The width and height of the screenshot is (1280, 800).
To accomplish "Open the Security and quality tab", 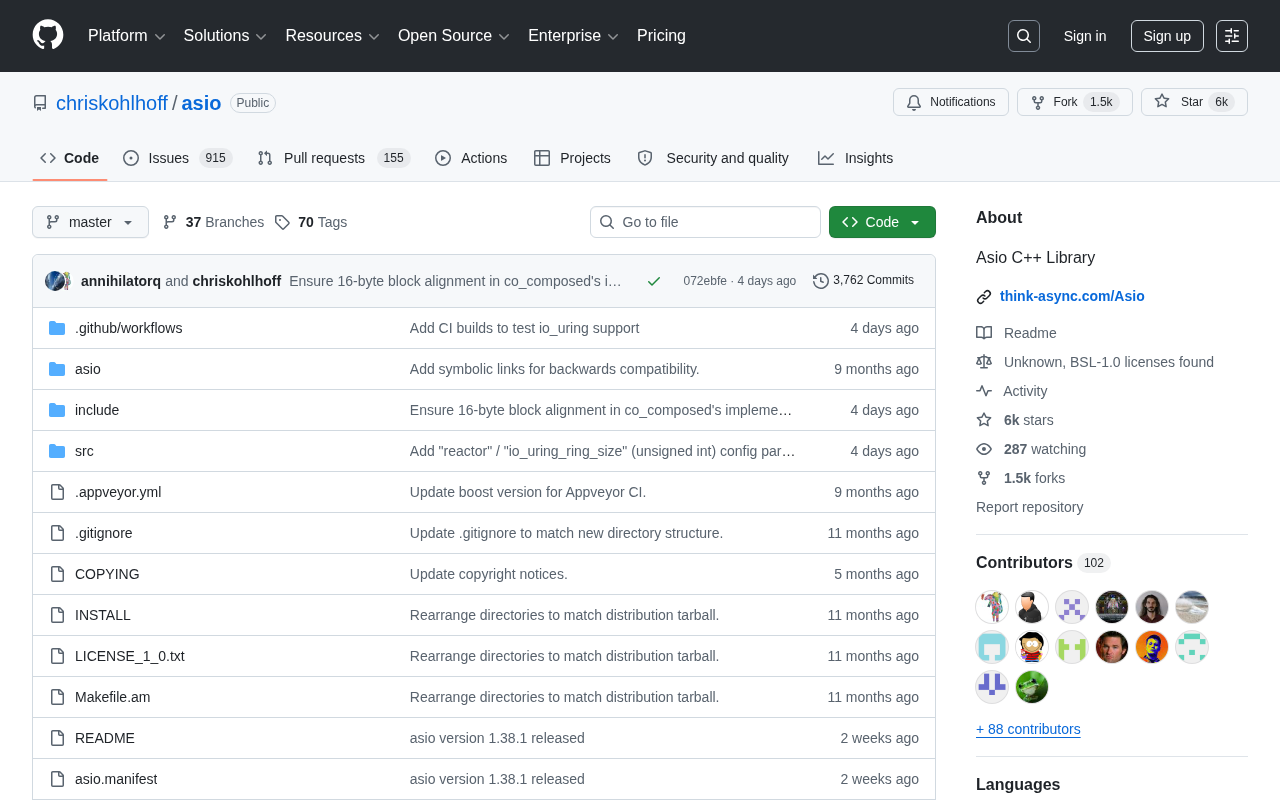I will tap(713, 158).
